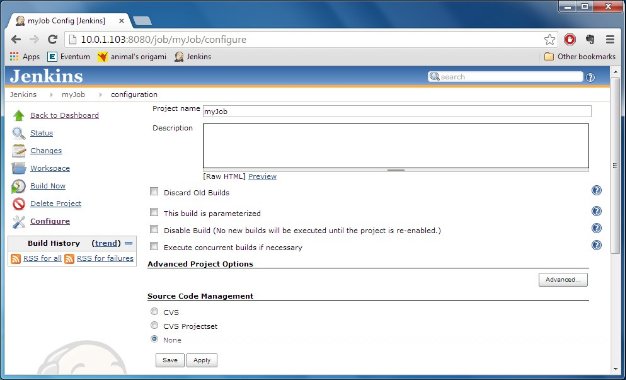Screen dimensions: 626x380
Task: Bookmark this page with the star icon
Action: 550,40
